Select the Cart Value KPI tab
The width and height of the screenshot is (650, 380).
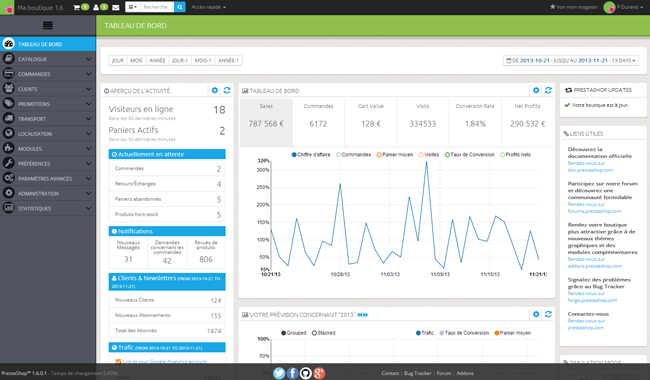(x=371, y=122)
